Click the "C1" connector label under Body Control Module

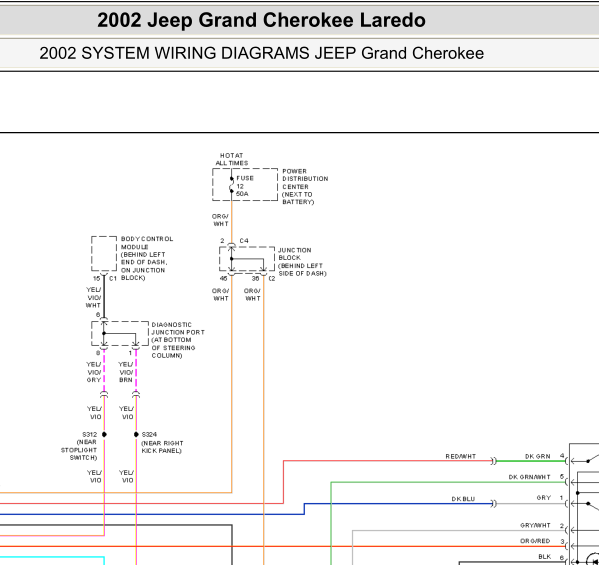[113, 278]
